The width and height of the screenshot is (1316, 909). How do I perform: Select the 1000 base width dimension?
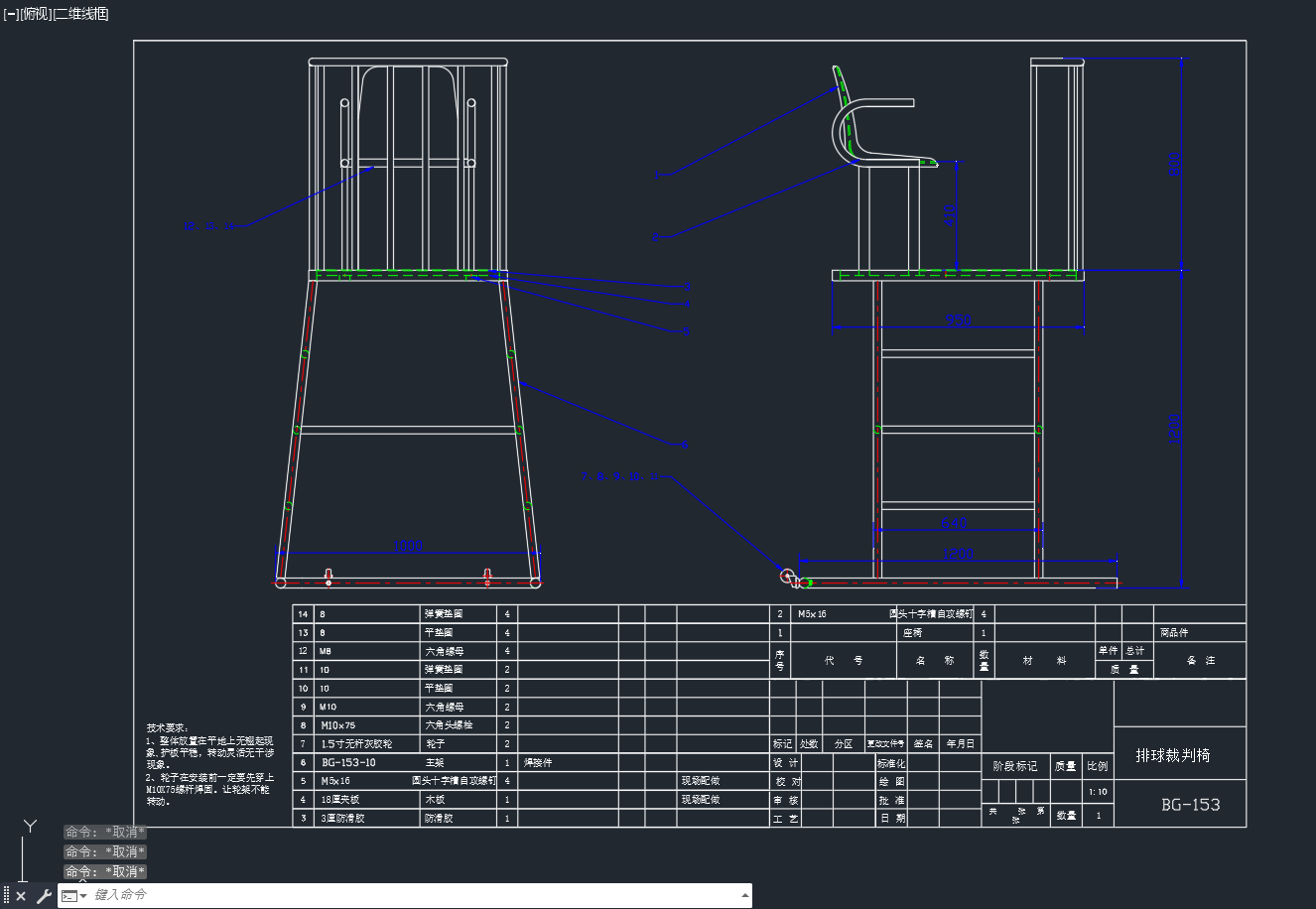[x=408, y=546]
